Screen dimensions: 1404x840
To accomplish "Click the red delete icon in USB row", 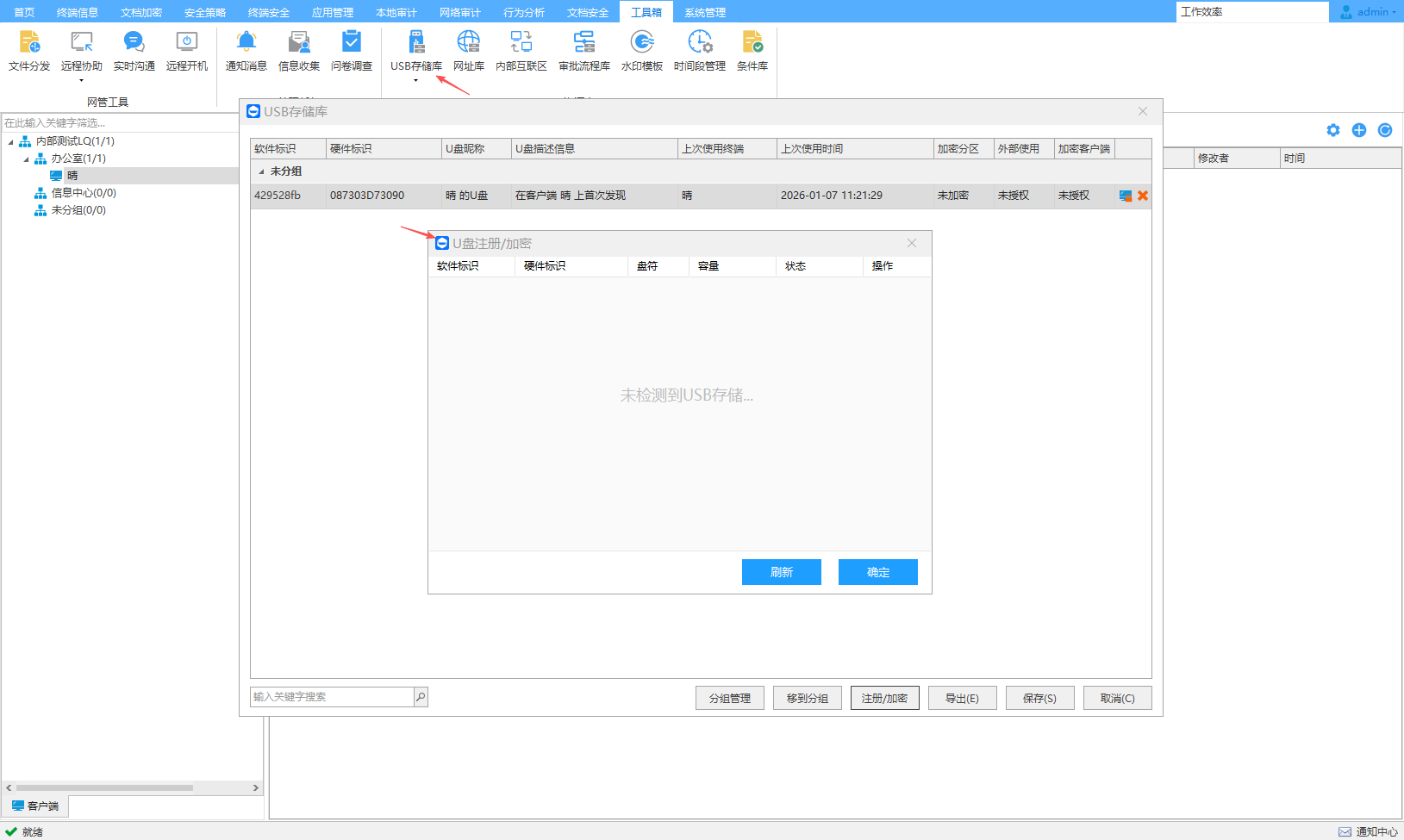I will [1143, 196].
